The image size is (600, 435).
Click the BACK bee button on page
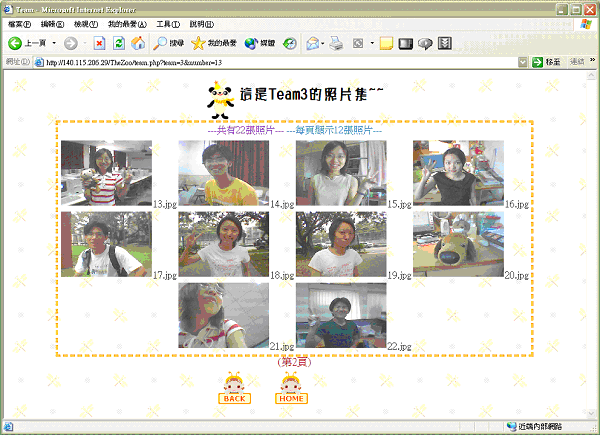pyautogui.click(x=235, y=389)
